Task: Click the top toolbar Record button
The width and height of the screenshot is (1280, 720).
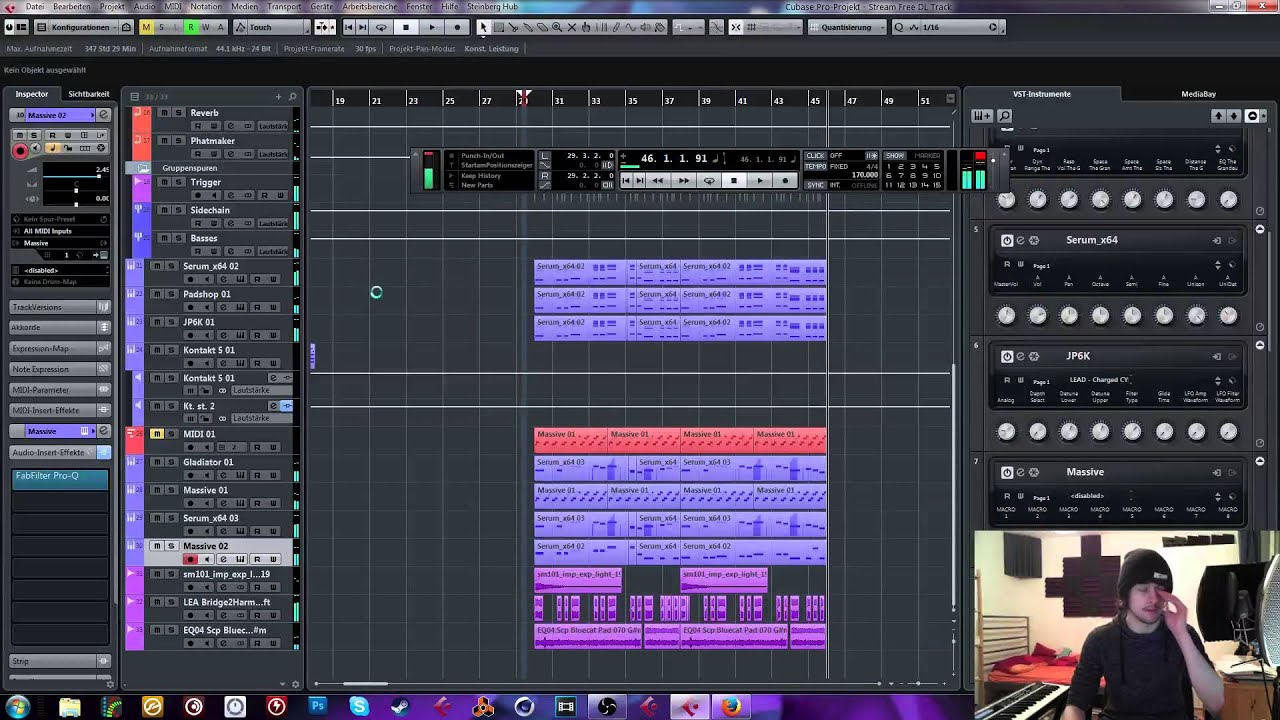Action: (x=457, y=27)
